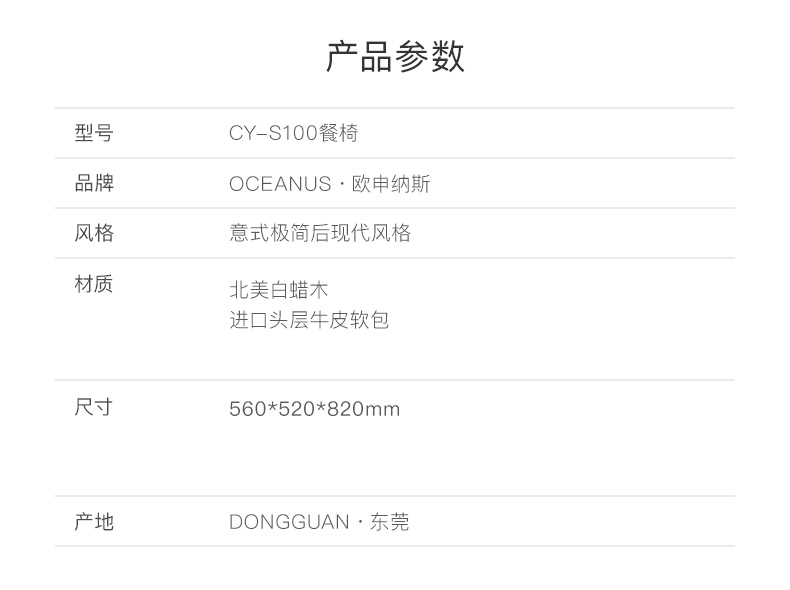Viewport: 790px width, 590px height.
Task: Click 意式极简后现代风格 style value
Action: click(x=320, y=233)
